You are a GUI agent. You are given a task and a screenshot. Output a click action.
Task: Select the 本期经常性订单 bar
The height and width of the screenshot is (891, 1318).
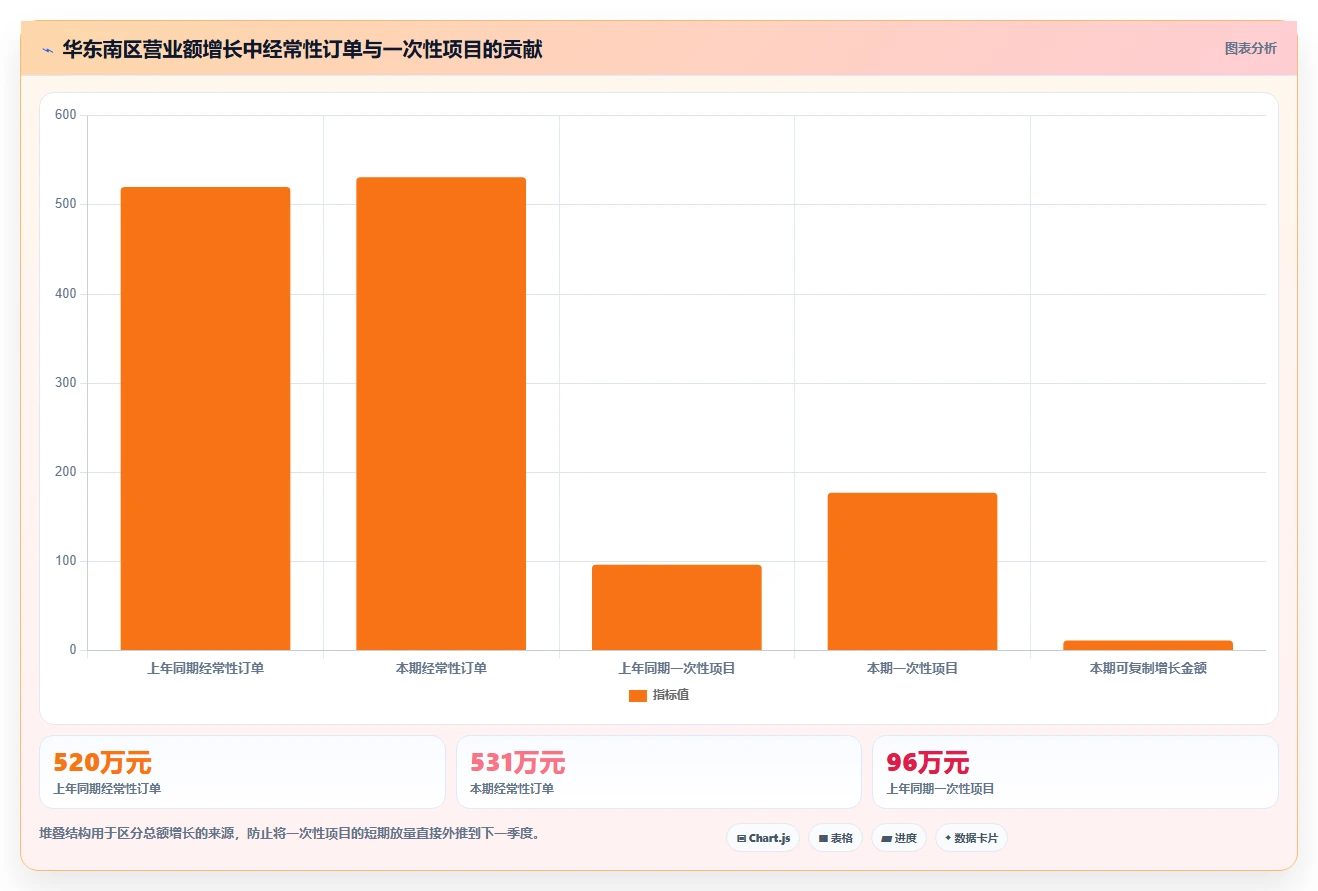(441, 414)
